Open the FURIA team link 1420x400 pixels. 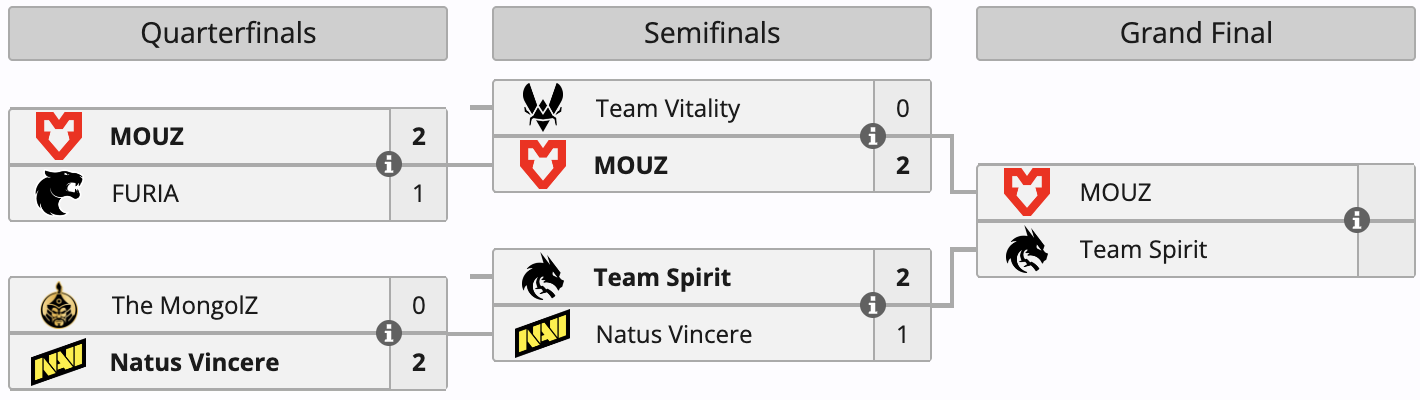click(x=145, y=193)
